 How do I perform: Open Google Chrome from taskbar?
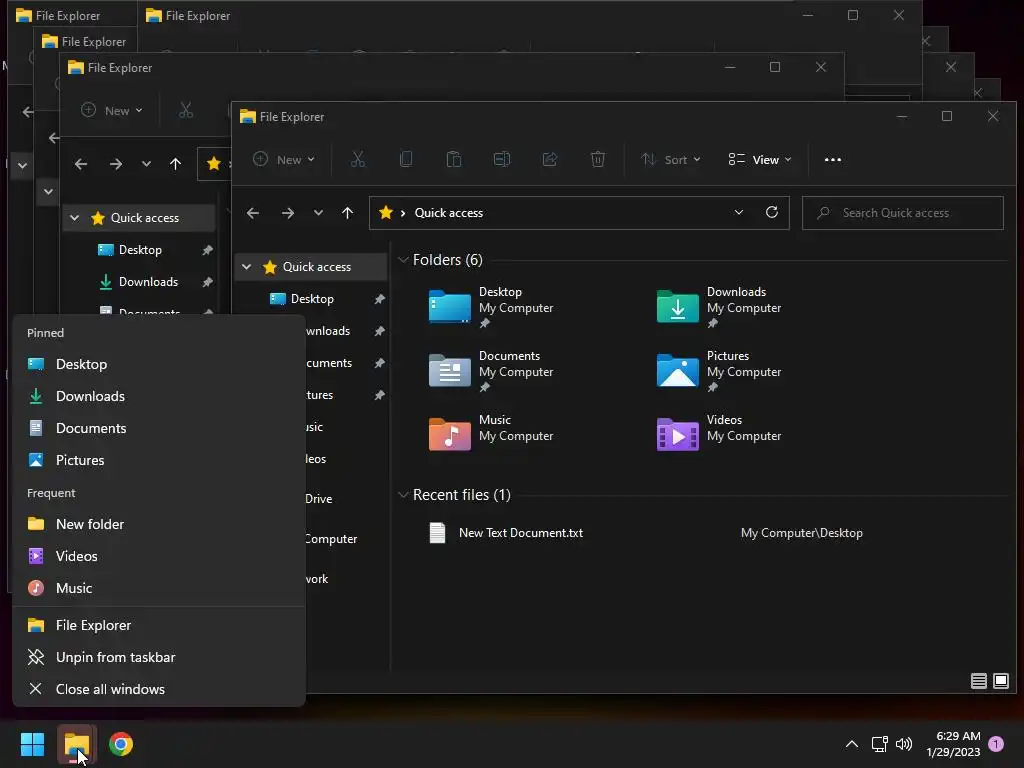pos(121,744)
